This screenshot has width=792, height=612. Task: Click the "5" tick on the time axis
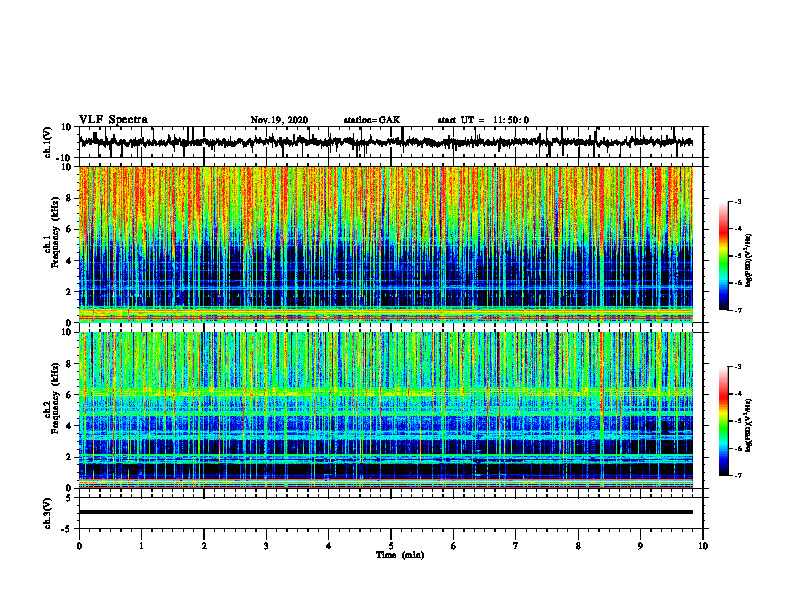(391, 546)
